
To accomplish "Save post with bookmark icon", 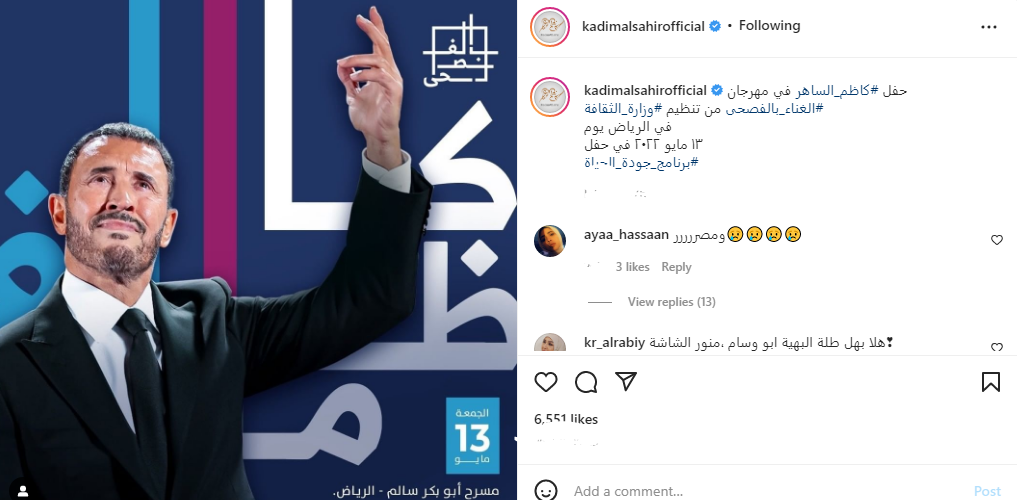I will pyautogui.click(x=990, y=382).
